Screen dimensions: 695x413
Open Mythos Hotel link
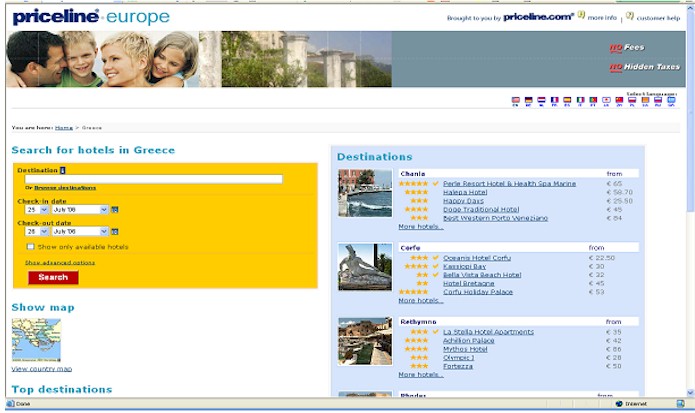(465, 349)
